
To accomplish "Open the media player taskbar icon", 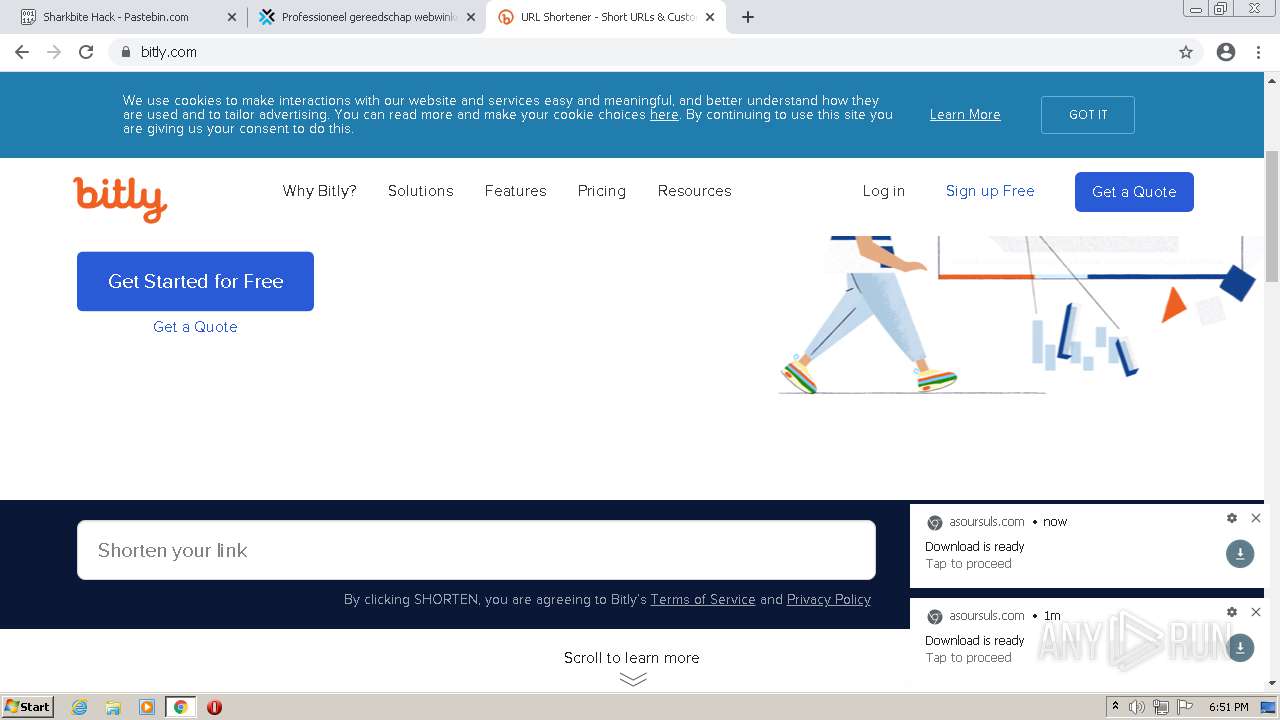I will pos(147,707).
